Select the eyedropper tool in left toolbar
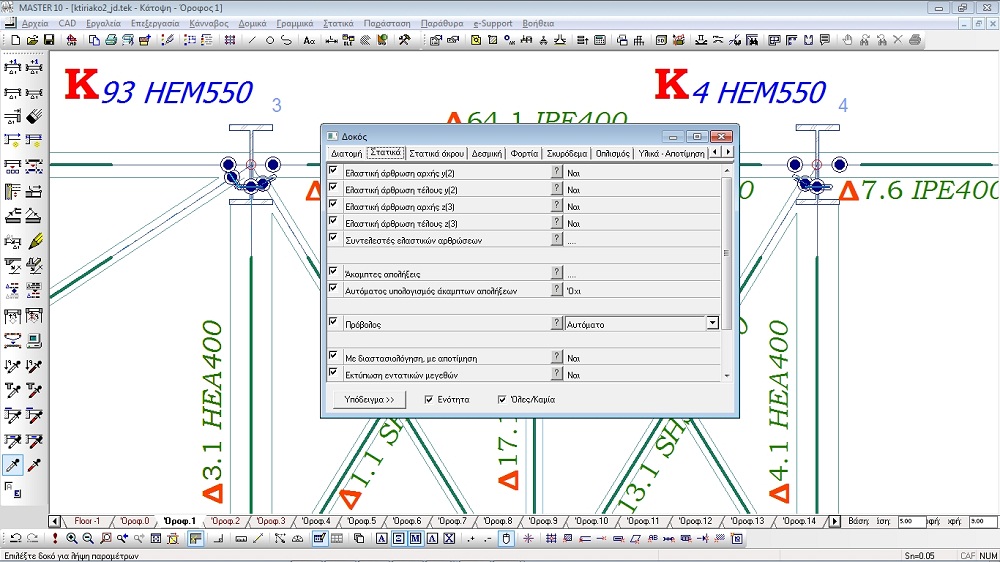The image size is (1000, 562). [13, 465]
